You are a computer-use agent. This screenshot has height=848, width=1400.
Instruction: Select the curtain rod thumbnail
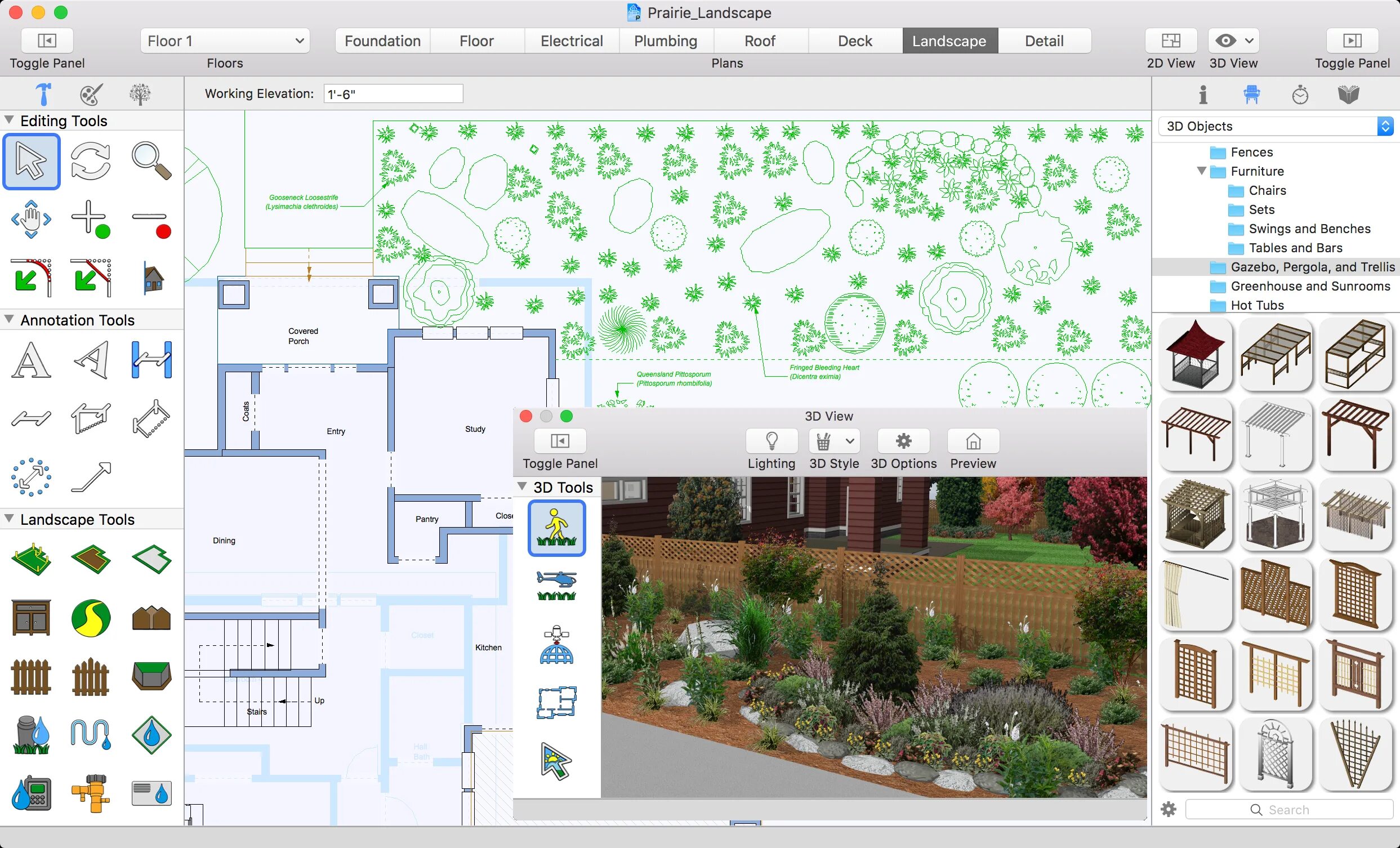(1196, 595)
